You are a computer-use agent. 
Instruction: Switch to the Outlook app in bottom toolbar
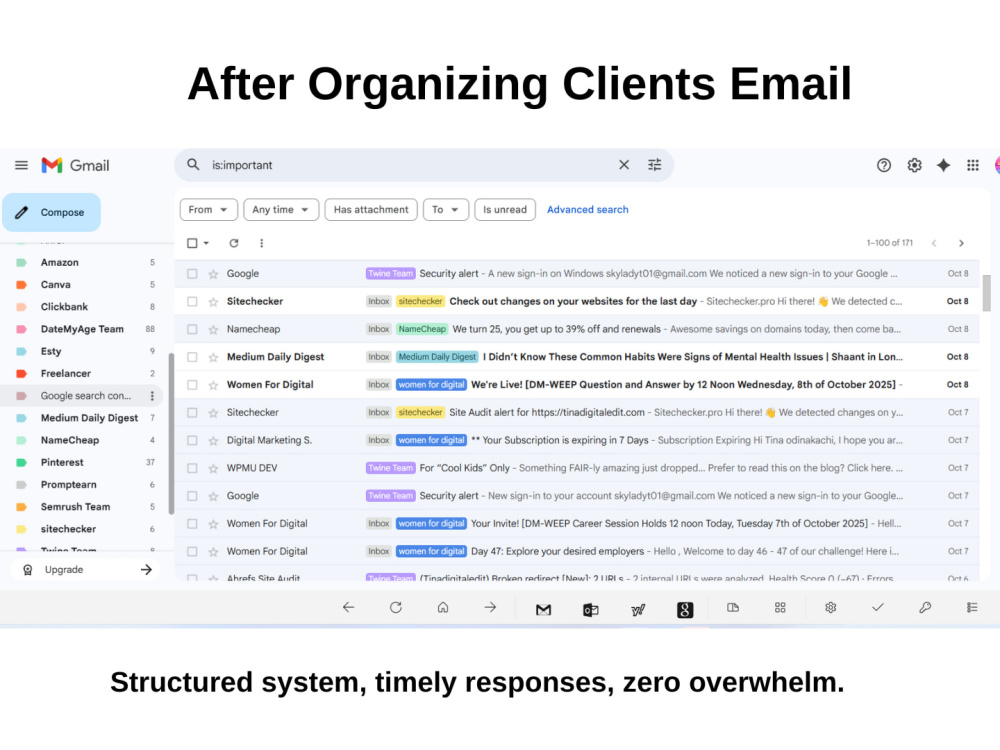pyautogui.click(x=591, y=610)
